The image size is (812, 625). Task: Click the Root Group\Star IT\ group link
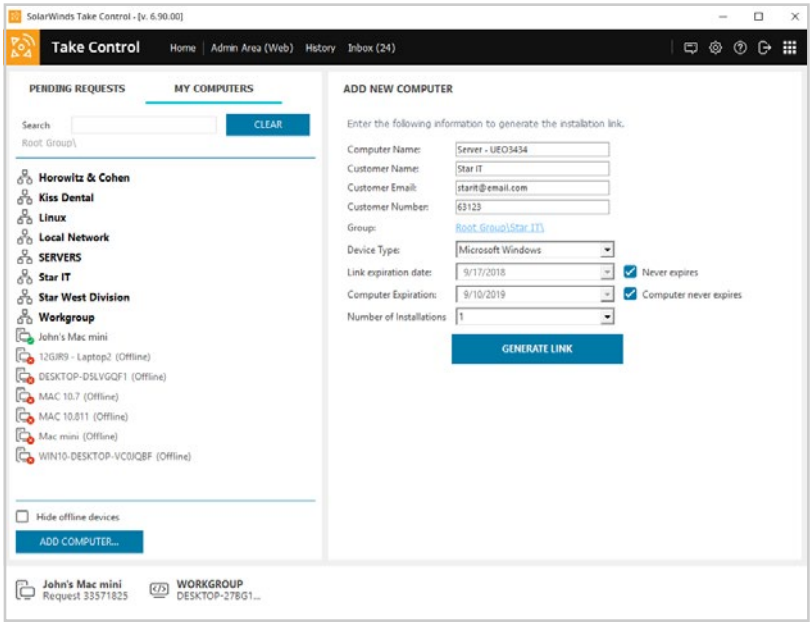tap(500, 227)
